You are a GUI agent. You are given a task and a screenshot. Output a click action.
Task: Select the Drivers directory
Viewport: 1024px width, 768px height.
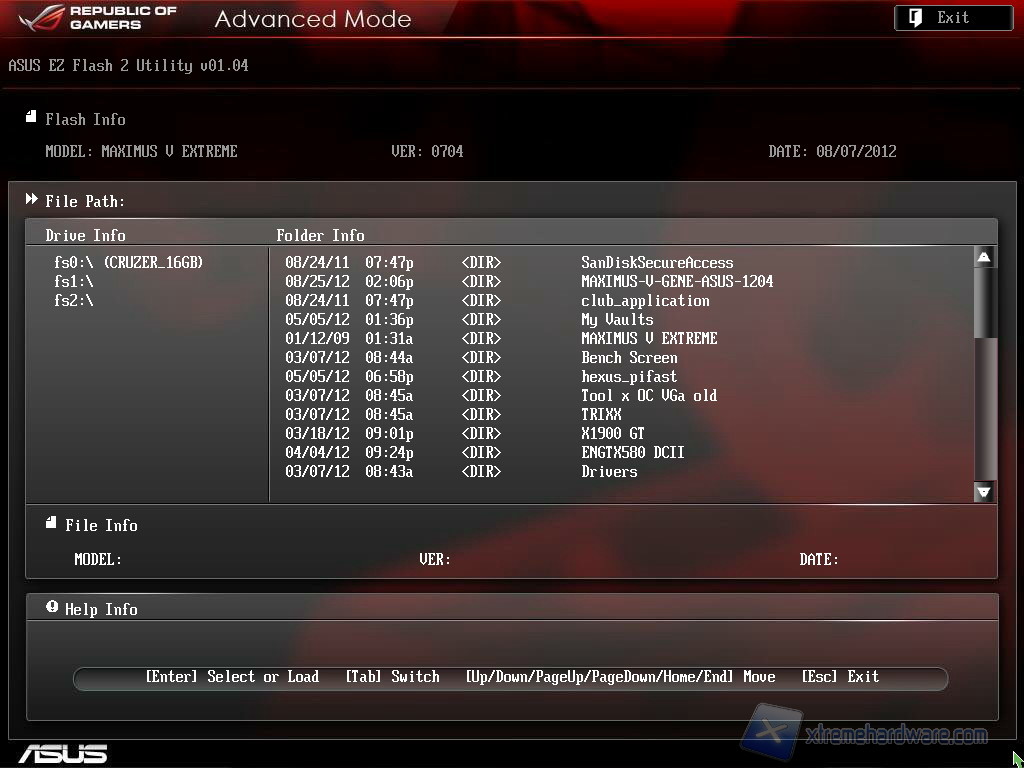(609, 471)
